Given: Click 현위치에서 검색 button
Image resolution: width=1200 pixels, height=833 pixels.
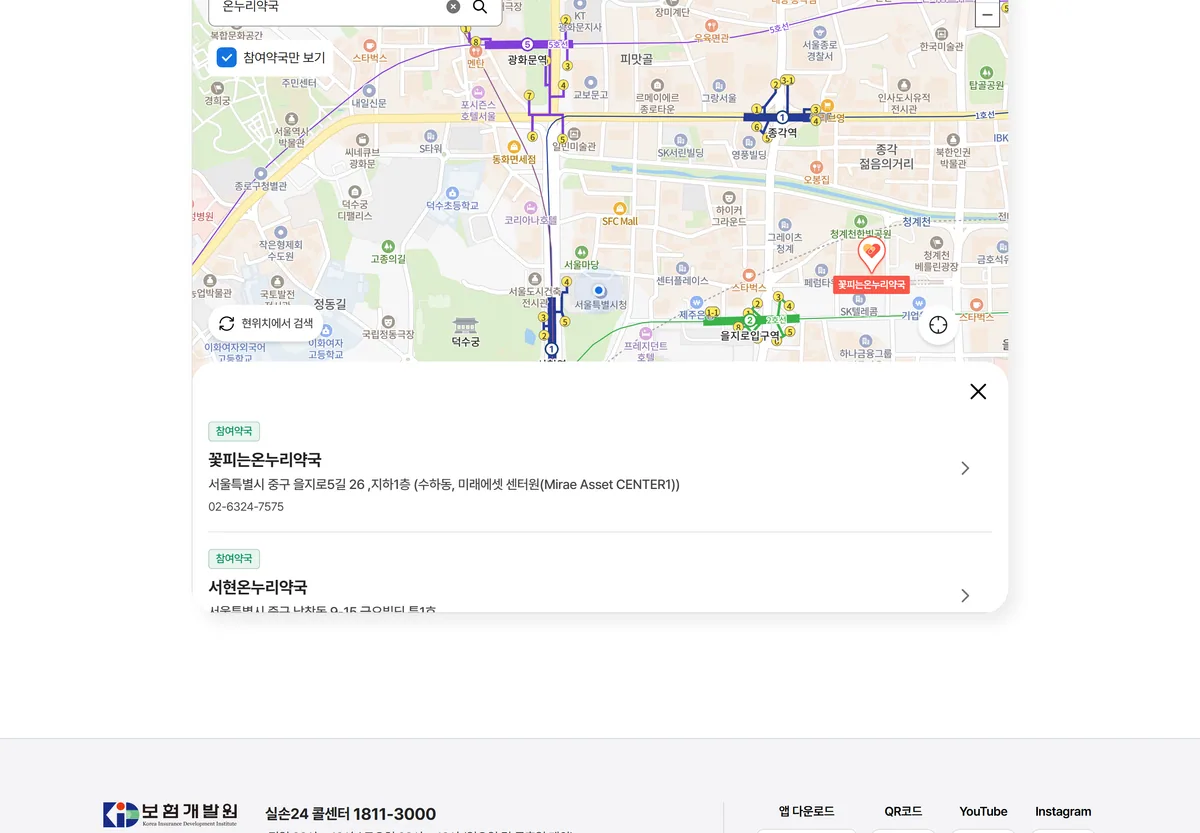Looking at the screenshot, I should (x=266, y=324).
